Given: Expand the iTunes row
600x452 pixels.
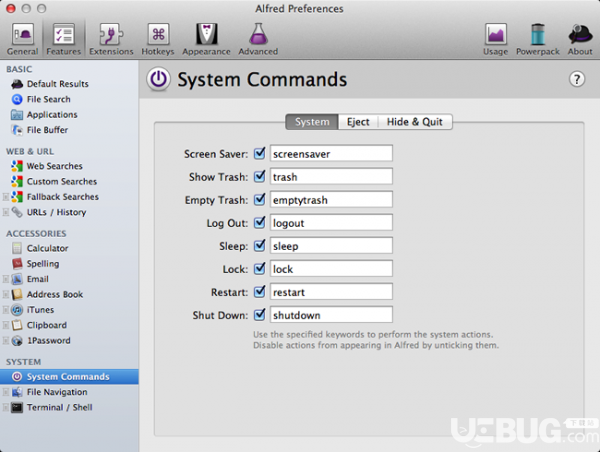Looking at the screenshot, I should click(x=5, y=310).
